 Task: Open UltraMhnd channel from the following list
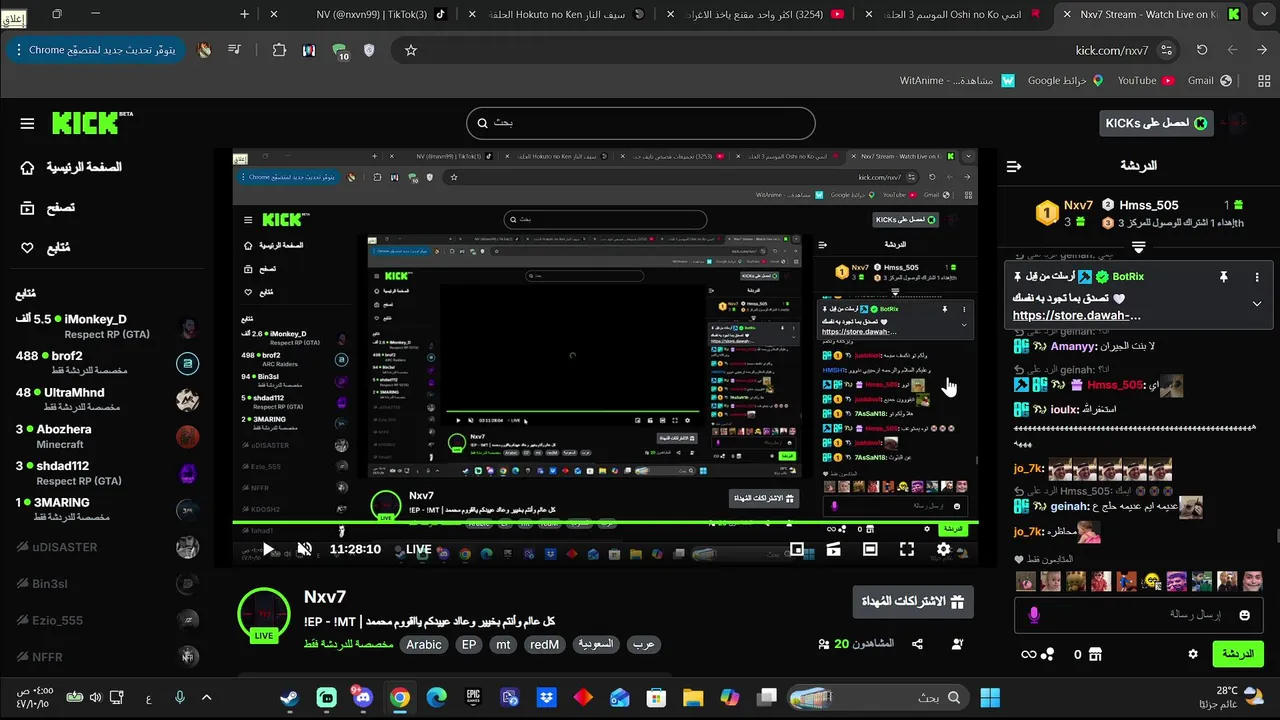[107, 400]
